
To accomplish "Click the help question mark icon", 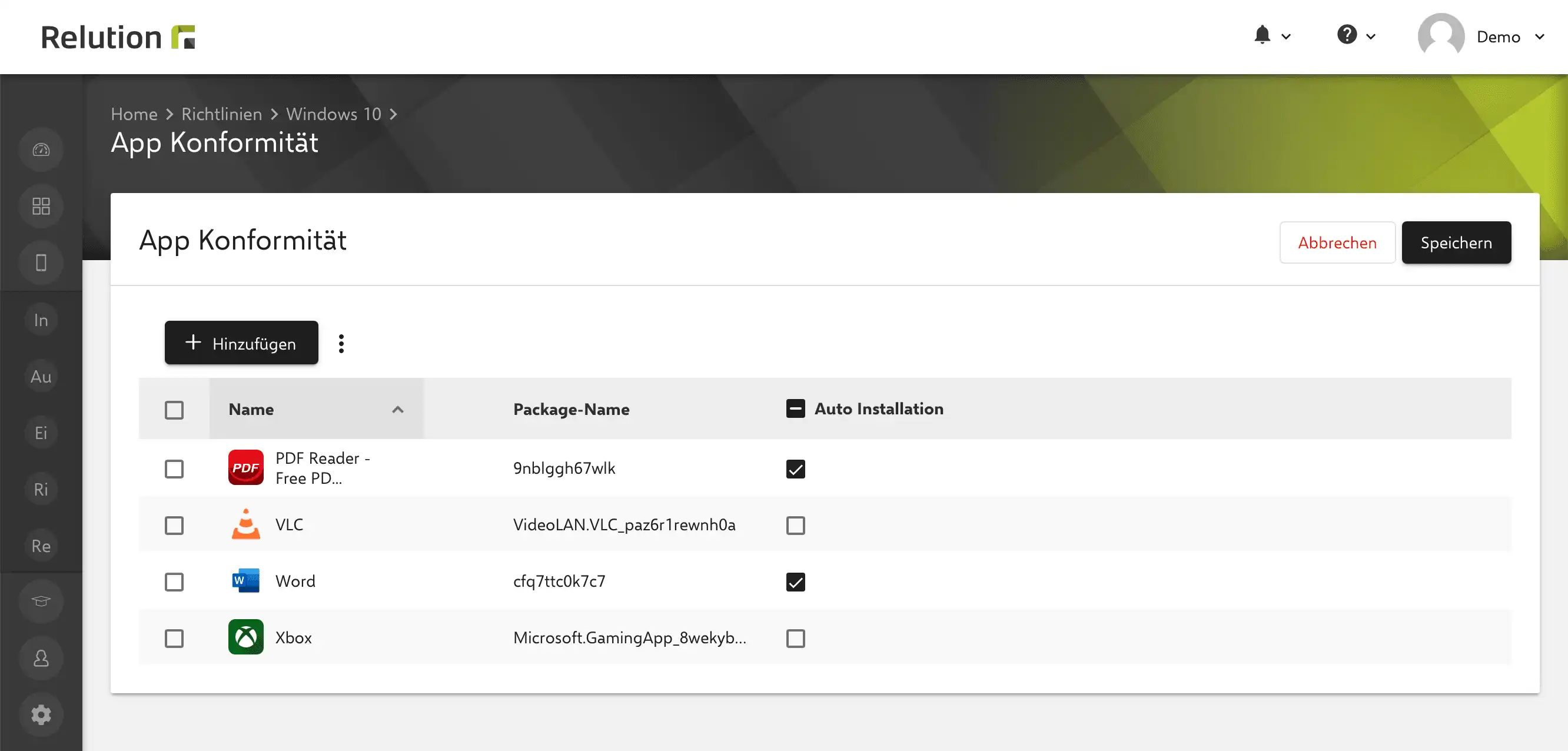I will [x=1347, y=35].
